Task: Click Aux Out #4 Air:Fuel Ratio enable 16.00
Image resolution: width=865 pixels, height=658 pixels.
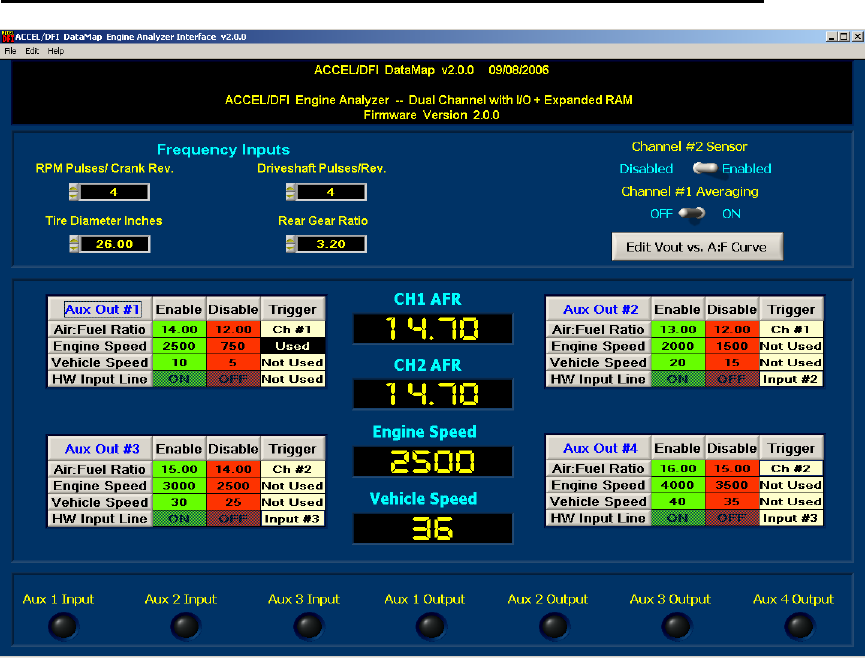Action: 678,468
